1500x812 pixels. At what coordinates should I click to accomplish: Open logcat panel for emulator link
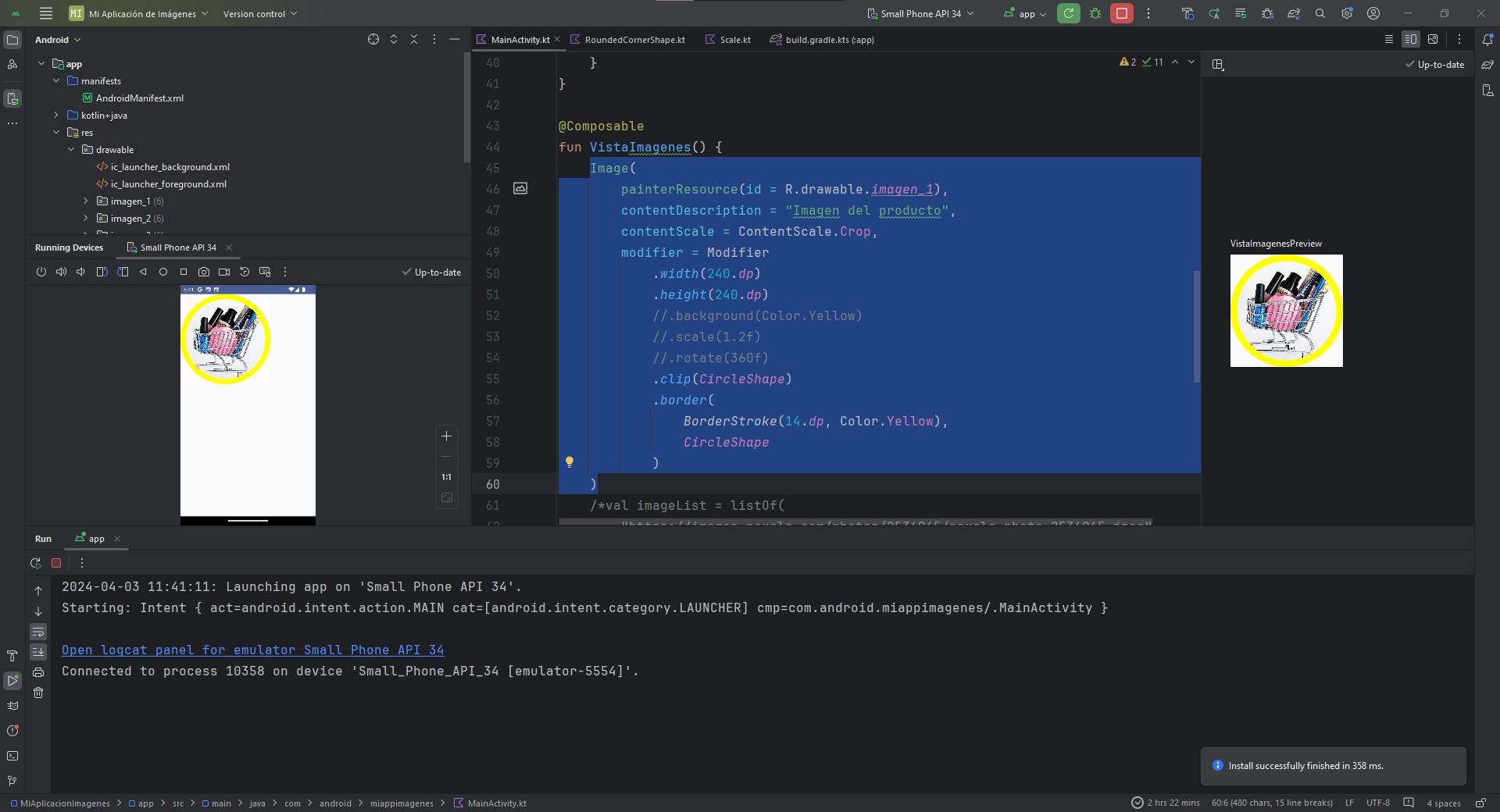252,650
